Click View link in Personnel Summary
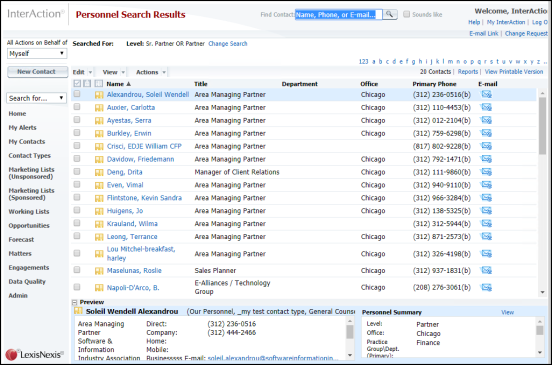552x365 pixels. pyautogui.click(x=507, y=312)
